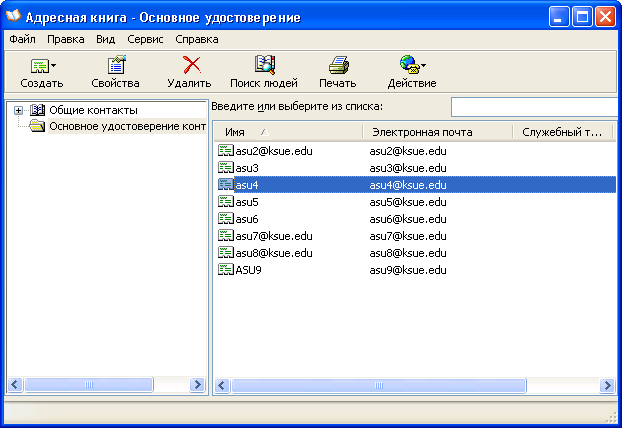Click contact card icon for asu2@ksue.edu
This screenshot has width=622, height=428.
pos(226,151)
